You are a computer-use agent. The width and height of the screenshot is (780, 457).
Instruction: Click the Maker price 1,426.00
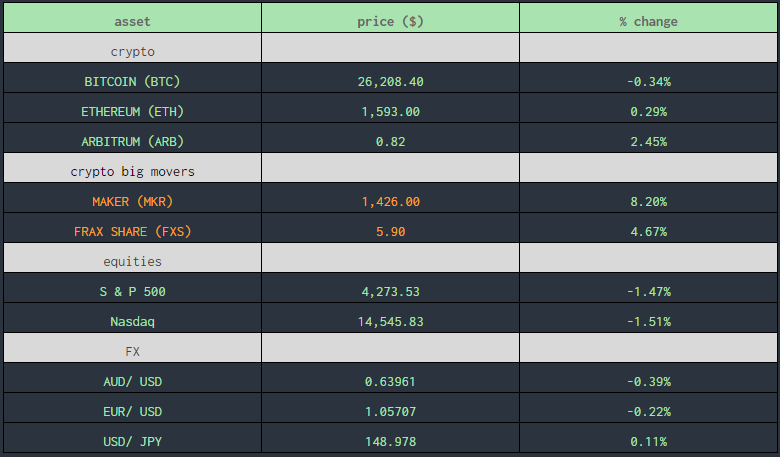coord(390,201)
